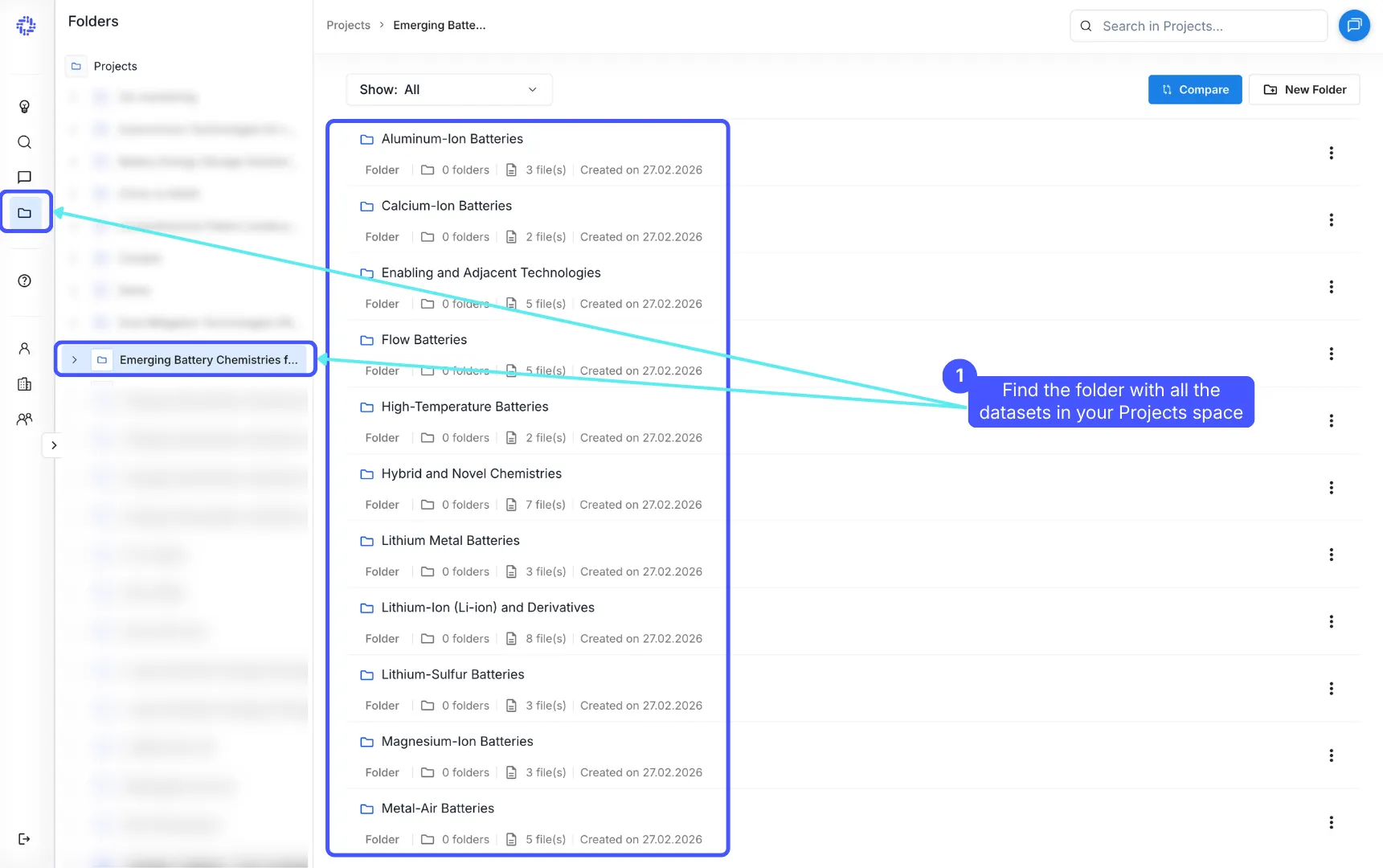Open more options for Metal-Air Batteries
This screenshot has height=868, width=1383.
1332,822
